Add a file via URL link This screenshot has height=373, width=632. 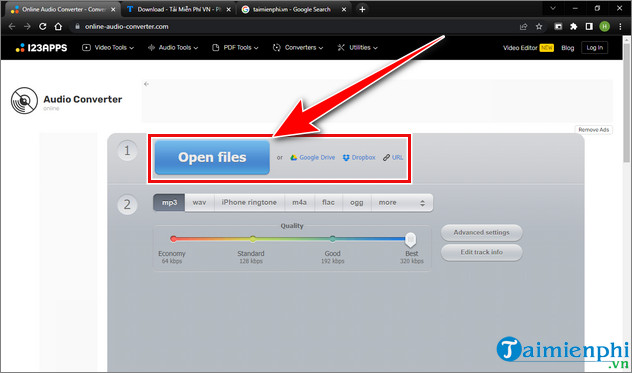point(393,157)
